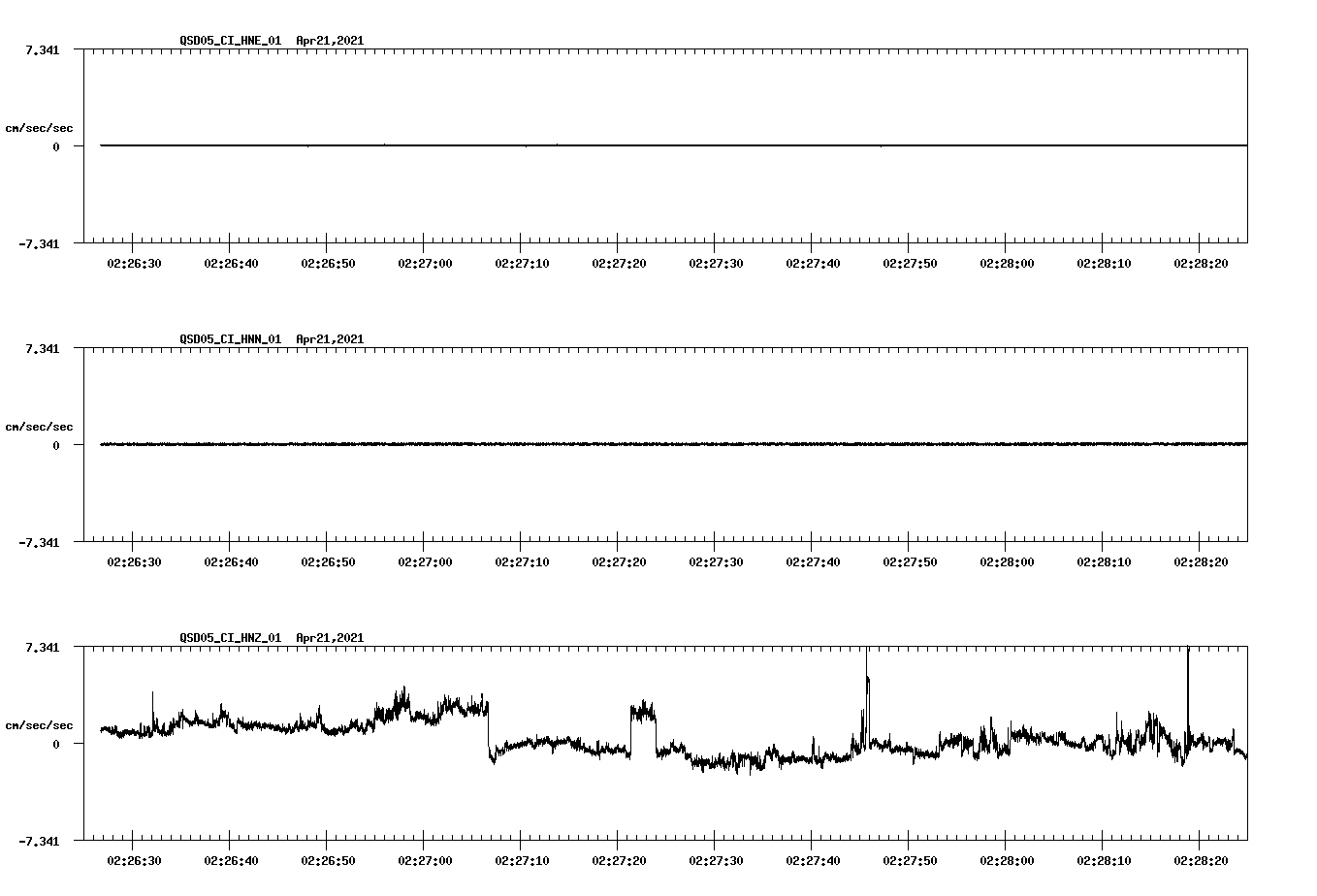Screen dimensions: 1317x896
Task: Select the 02:28:20 time tick on bottom axis
Action: (1203, 859)
